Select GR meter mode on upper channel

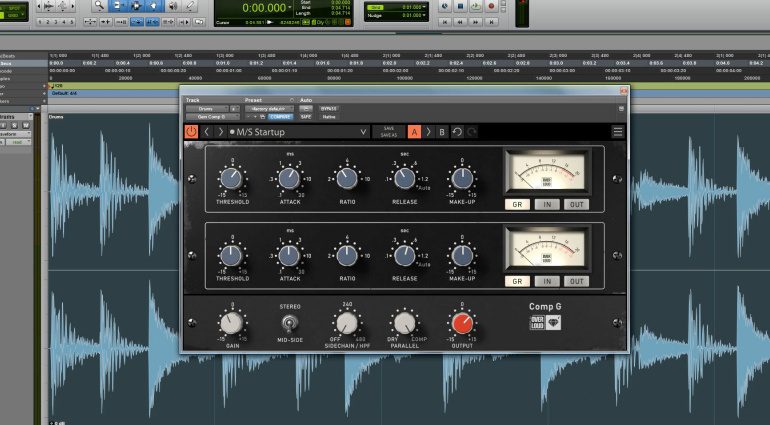coord(517,204)
